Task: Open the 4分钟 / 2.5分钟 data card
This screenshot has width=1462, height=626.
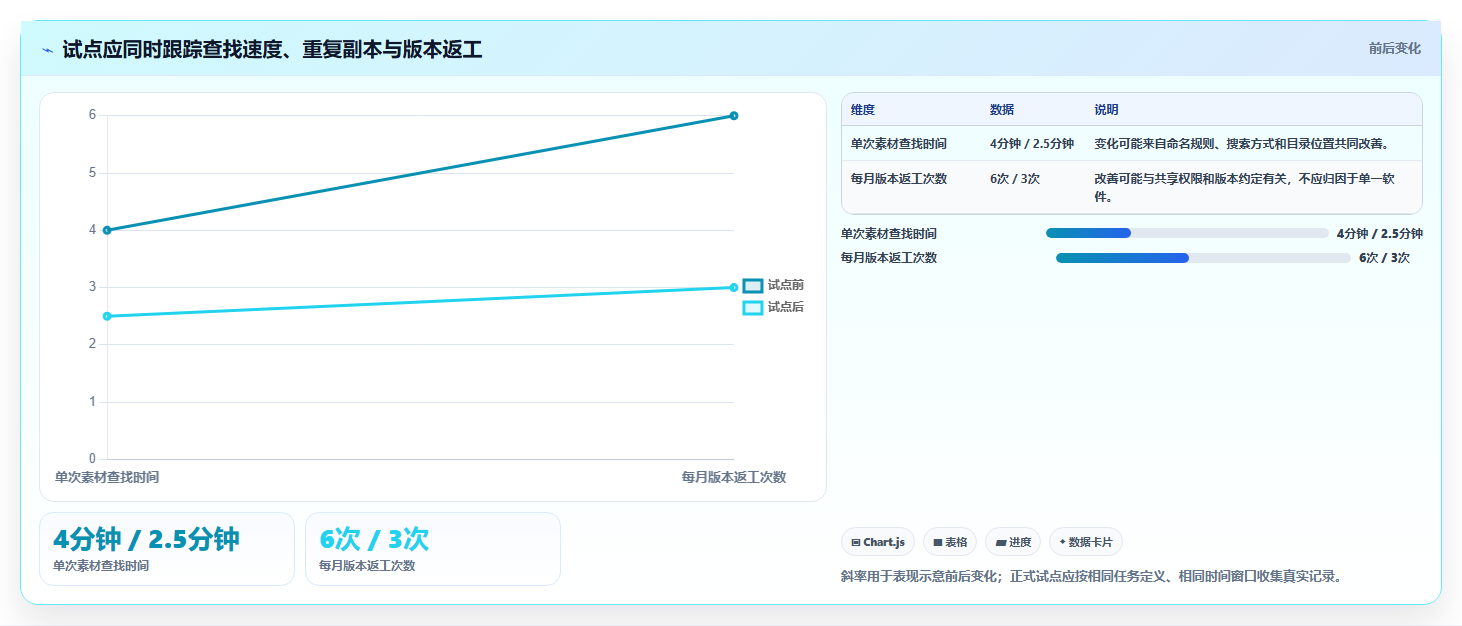Action: click(167, 549)
